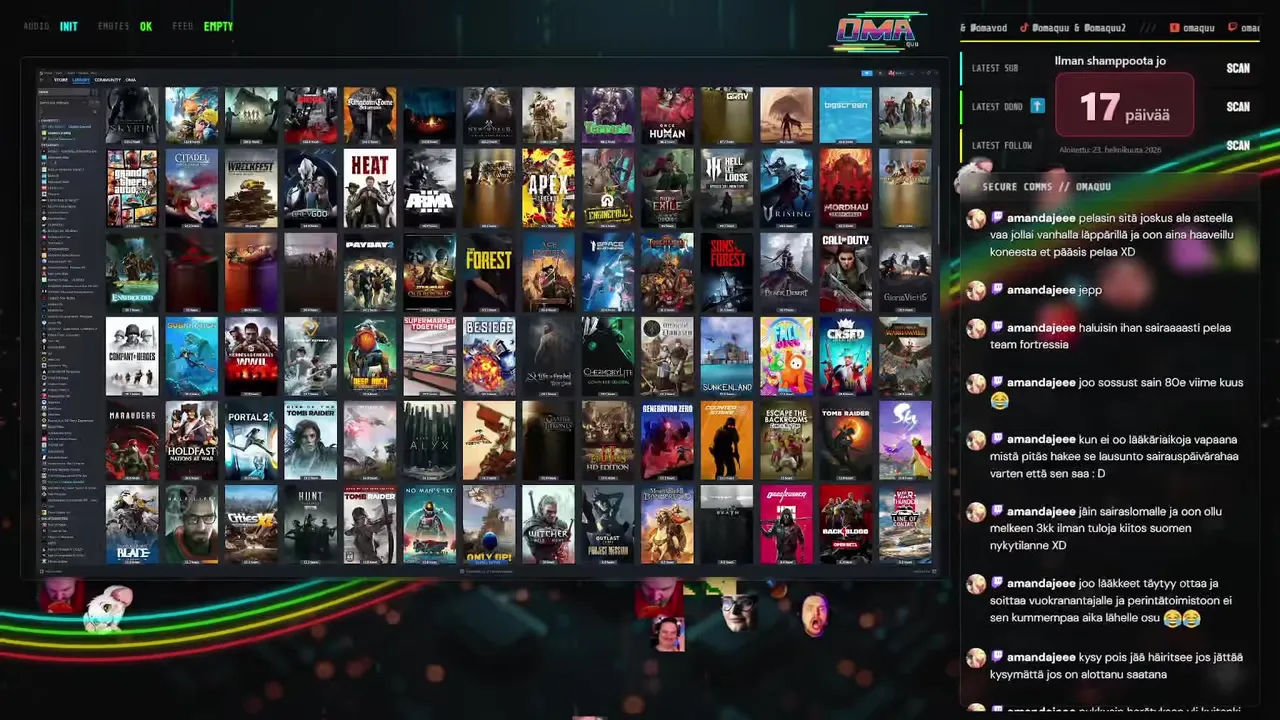
Task: Open the Hunt Showdown cover
Action: 310,524
